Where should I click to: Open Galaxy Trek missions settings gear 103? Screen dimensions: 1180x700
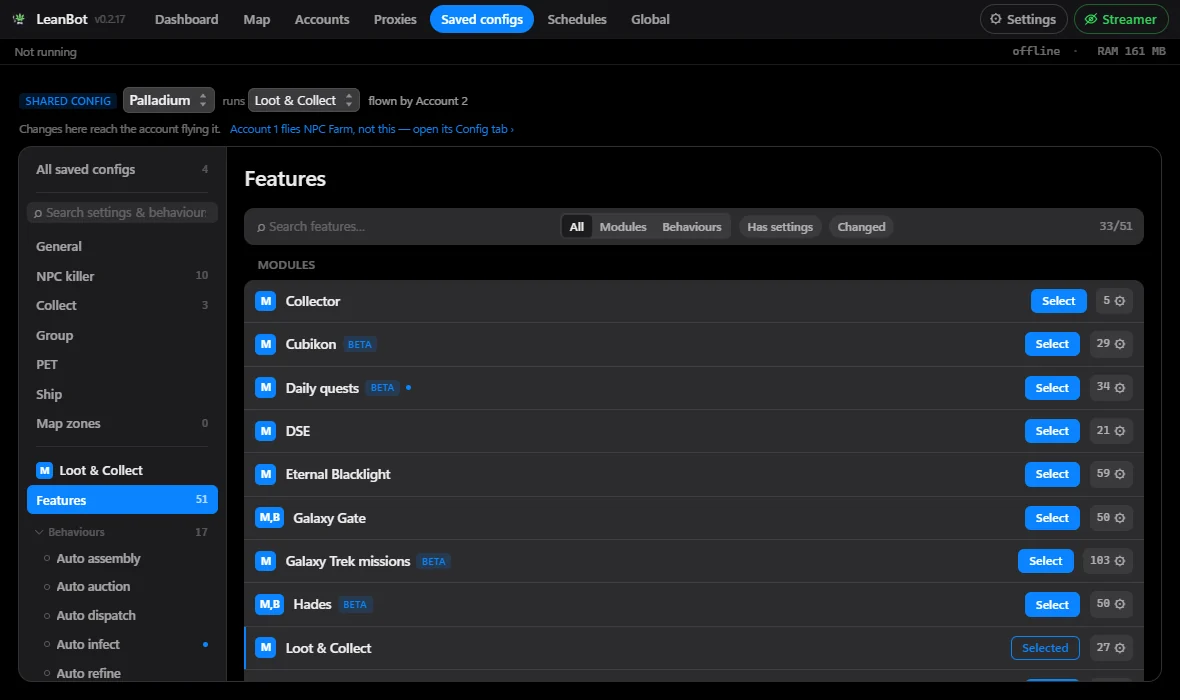[x=1108, y=561]
